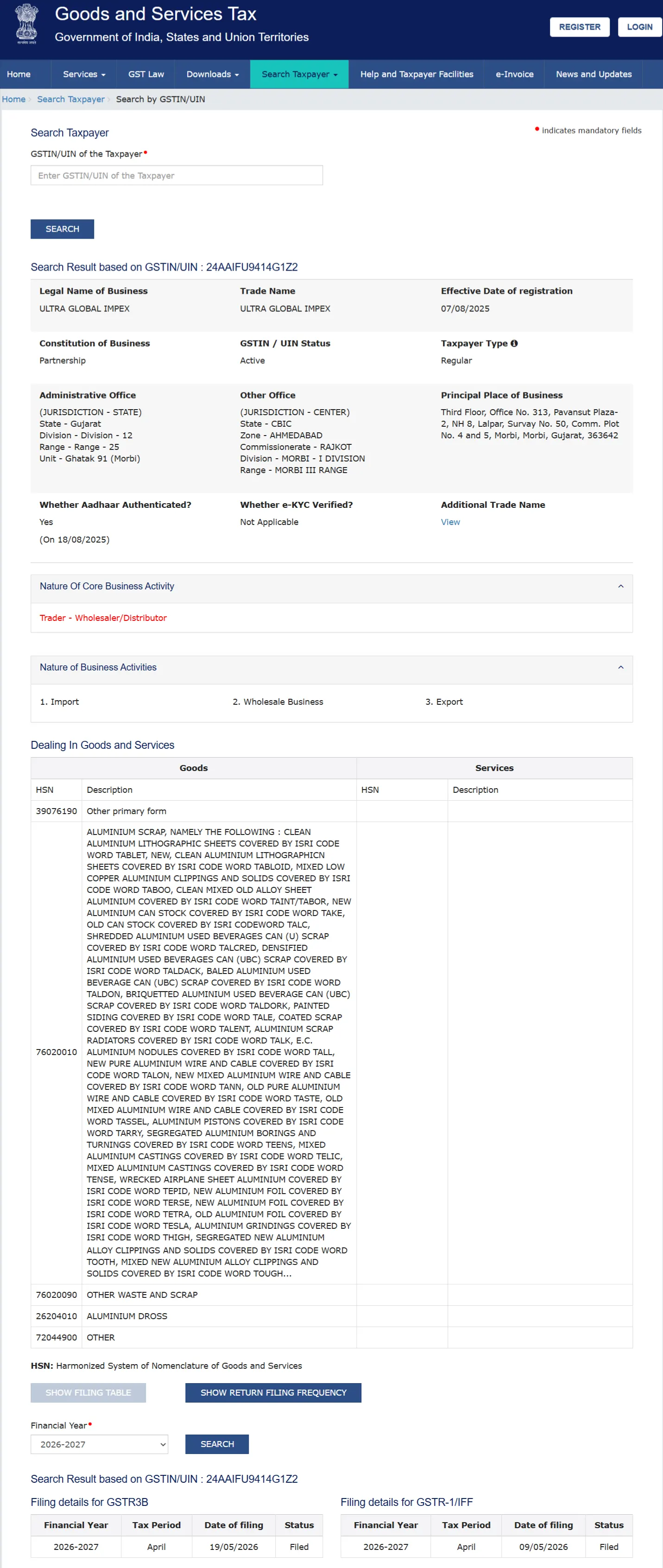Click the Import business activity entry
Screen dimensions: 663x1568
pos(60,702)
